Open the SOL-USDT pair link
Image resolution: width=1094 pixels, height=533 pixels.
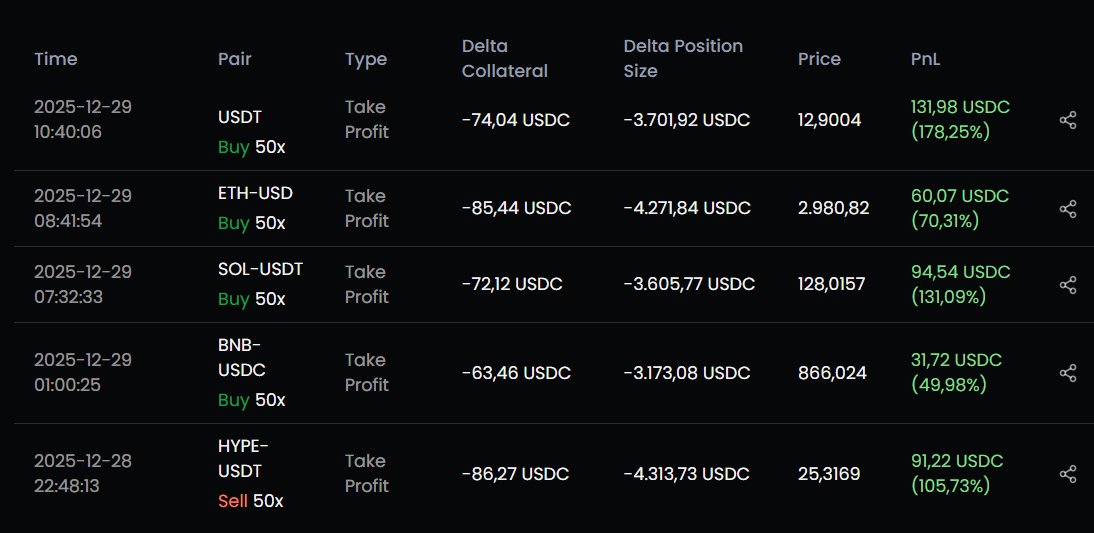(260, 269)
